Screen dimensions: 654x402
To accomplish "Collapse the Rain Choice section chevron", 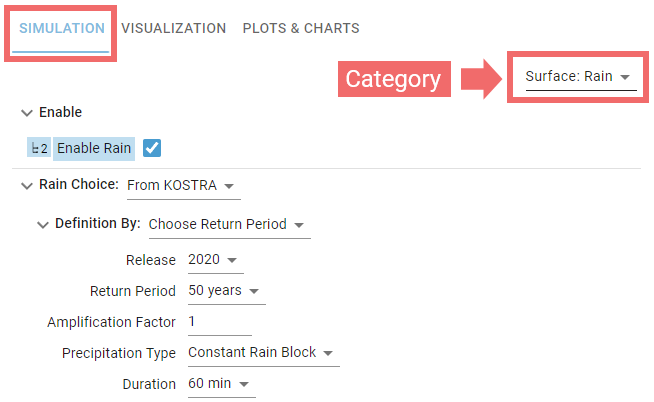I will click(26, 185).
